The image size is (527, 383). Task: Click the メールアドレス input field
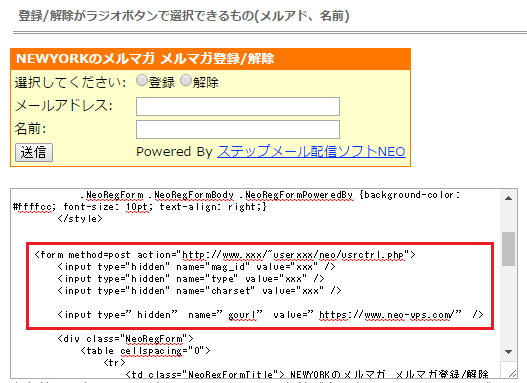[x=238, y=107]
